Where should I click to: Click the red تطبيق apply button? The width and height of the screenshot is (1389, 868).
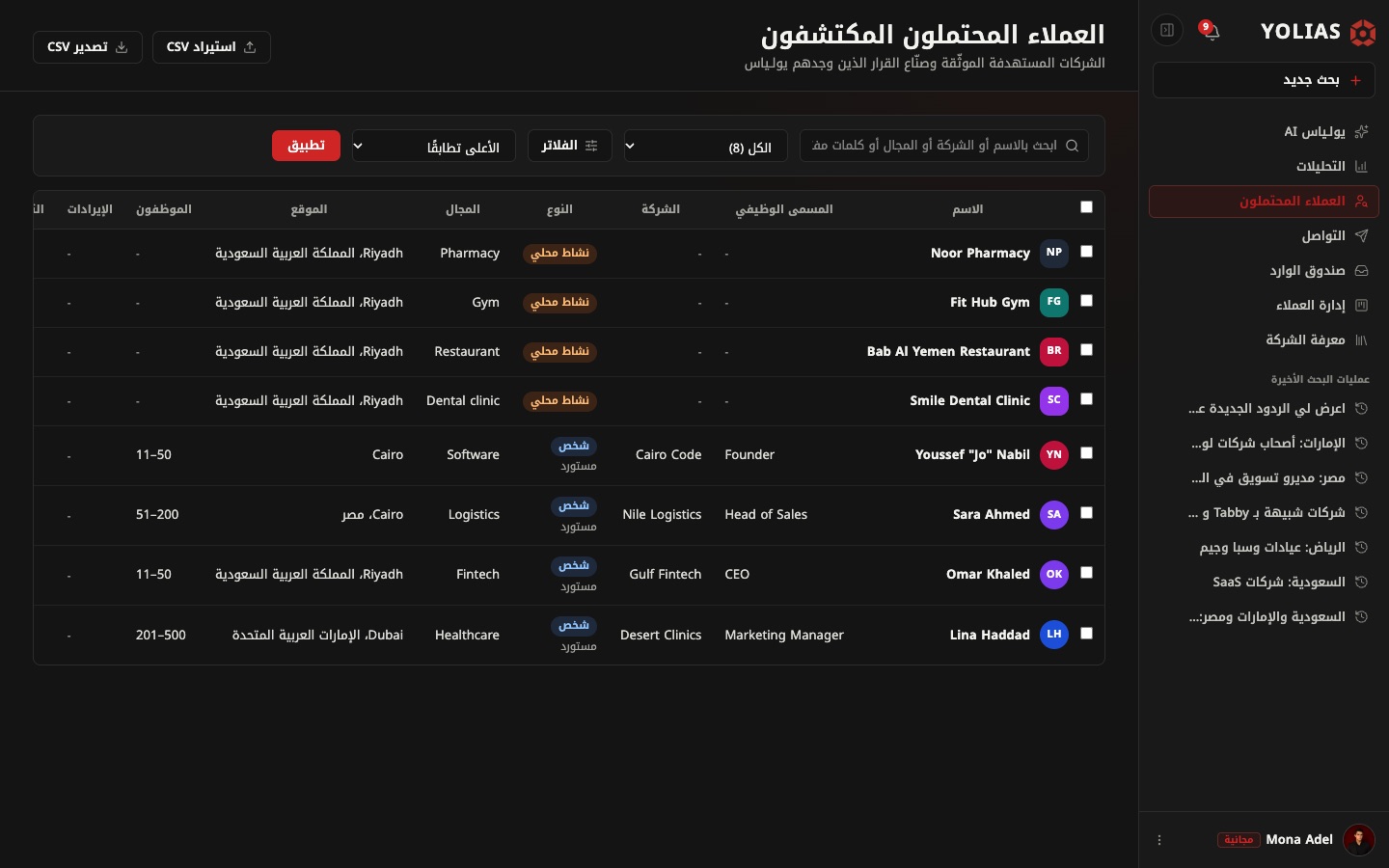306,146
